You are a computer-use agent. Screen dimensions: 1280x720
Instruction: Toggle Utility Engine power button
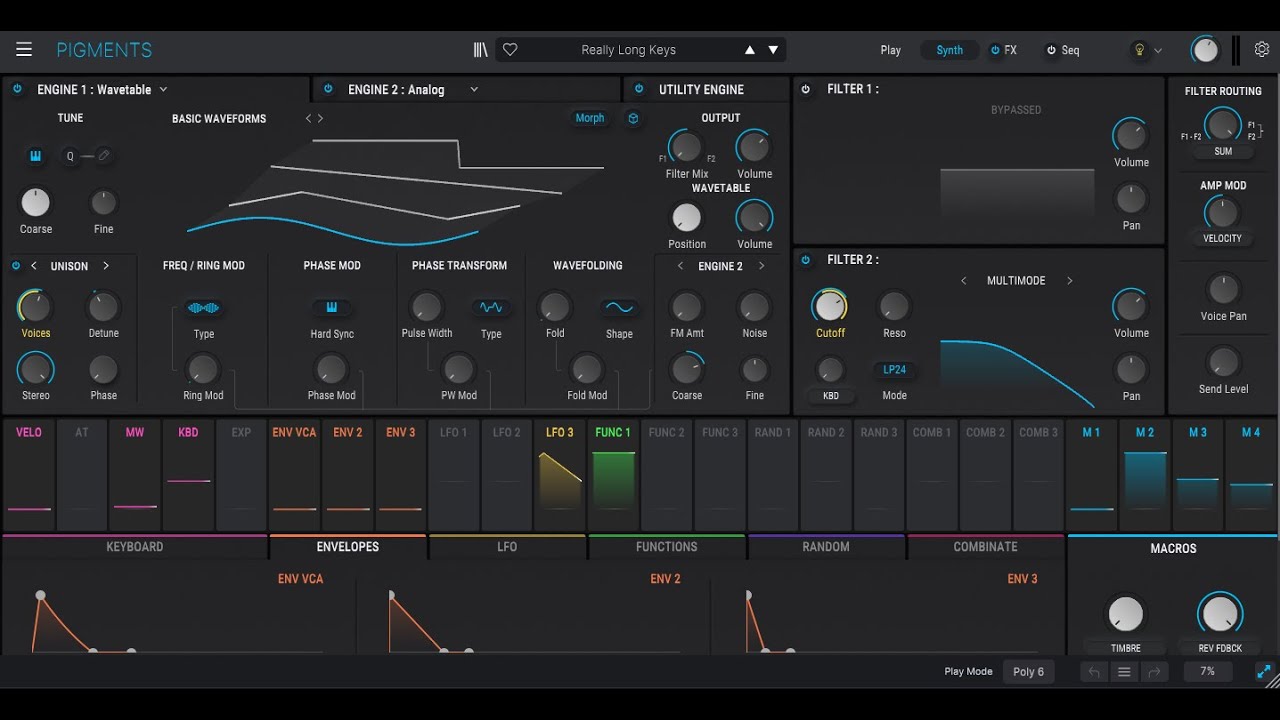[x=639, y=89]
